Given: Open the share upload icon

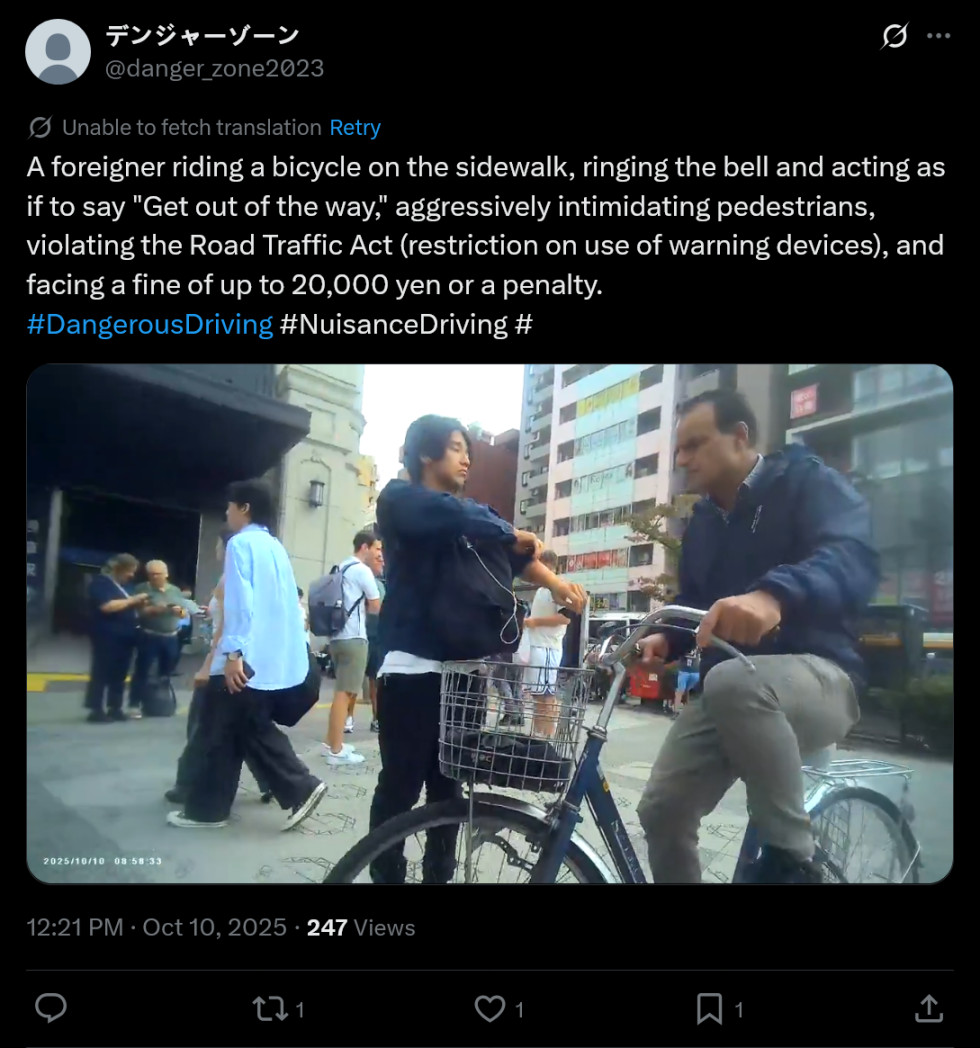Looking at the screenshot, I should coord(929,1008).
